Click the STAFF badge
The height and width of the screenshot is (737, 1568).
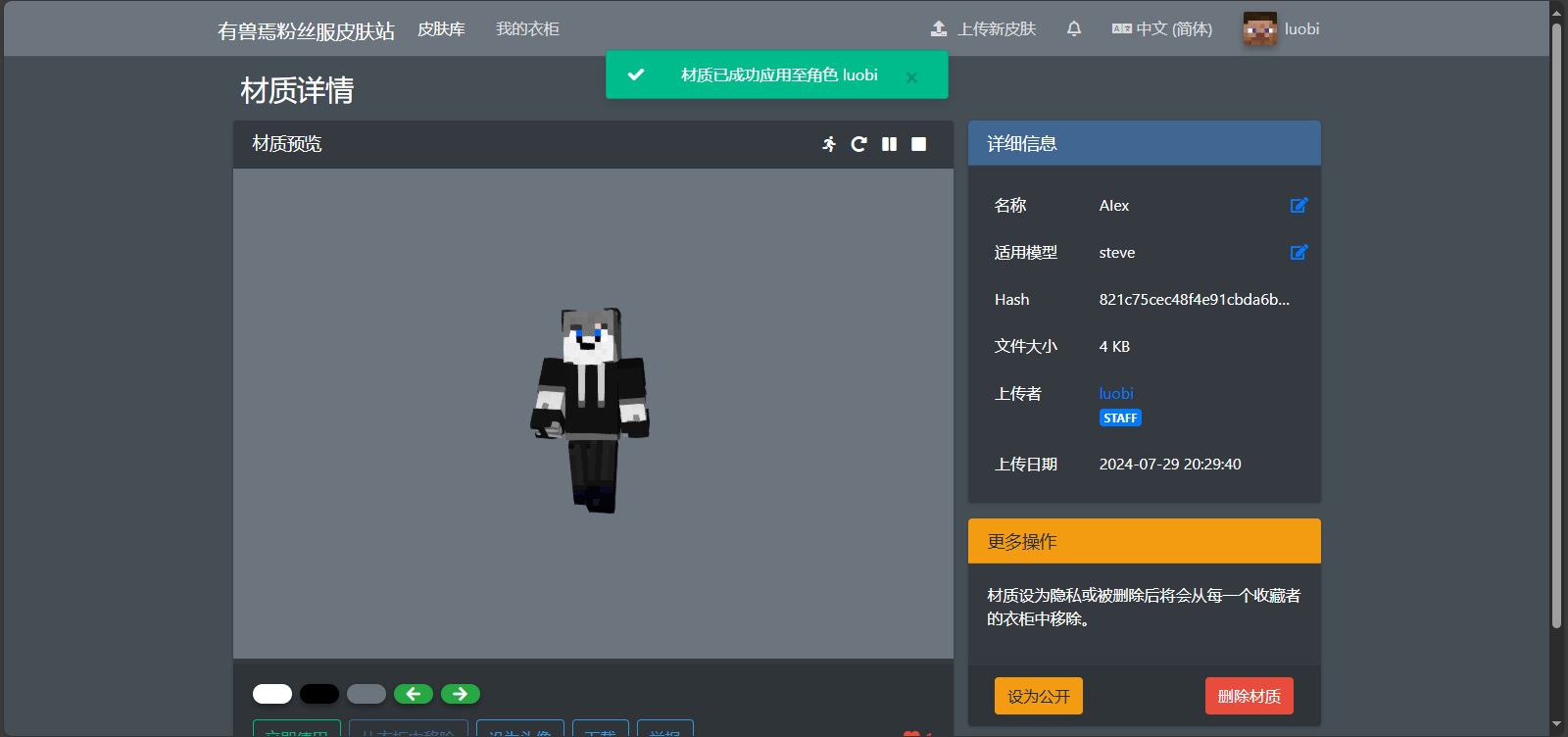(x=1120, y=418)
